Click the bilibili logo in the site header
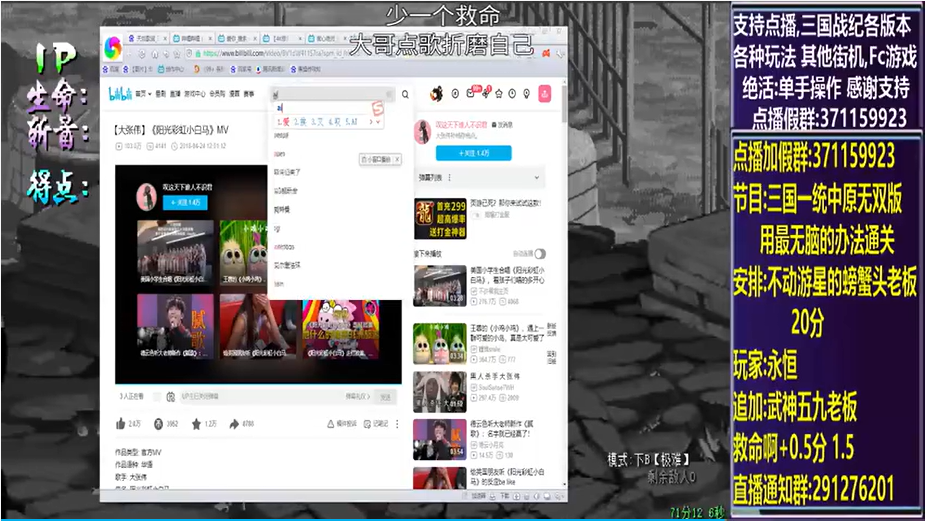 (120, 93)
